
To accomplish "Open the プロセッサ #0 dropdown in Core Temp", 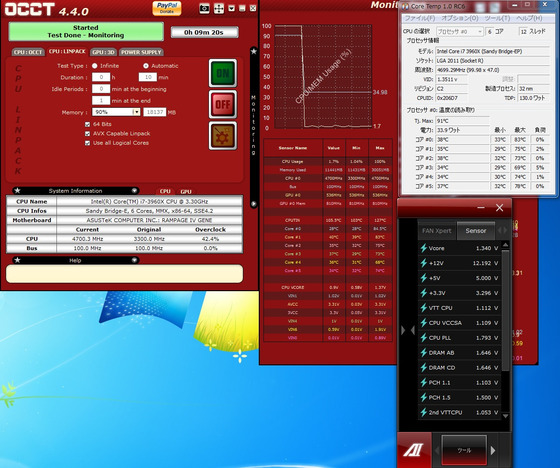I will (460, 31).
